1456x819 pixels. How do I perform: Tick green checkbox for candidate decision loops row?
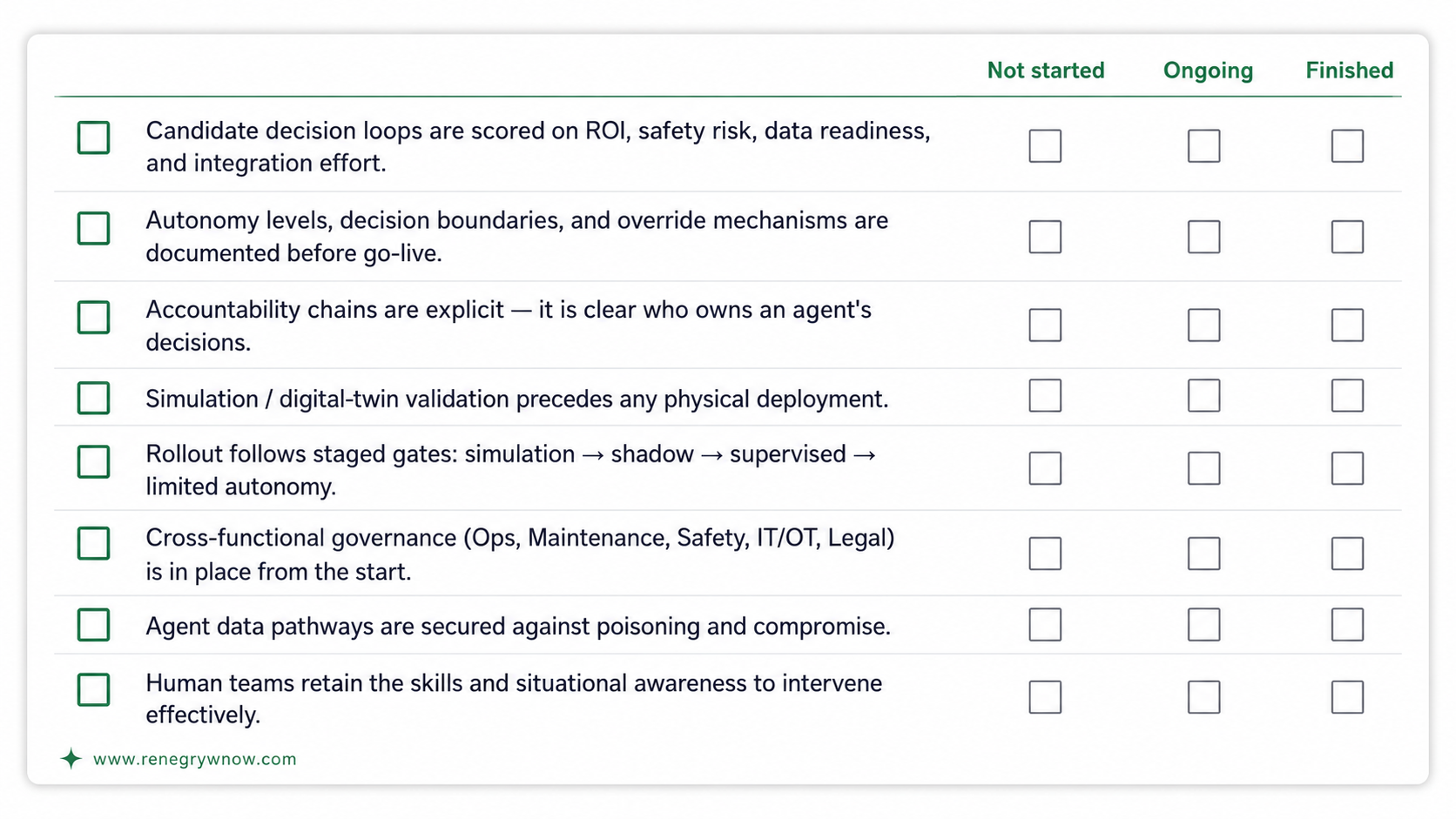coord(93,138)
